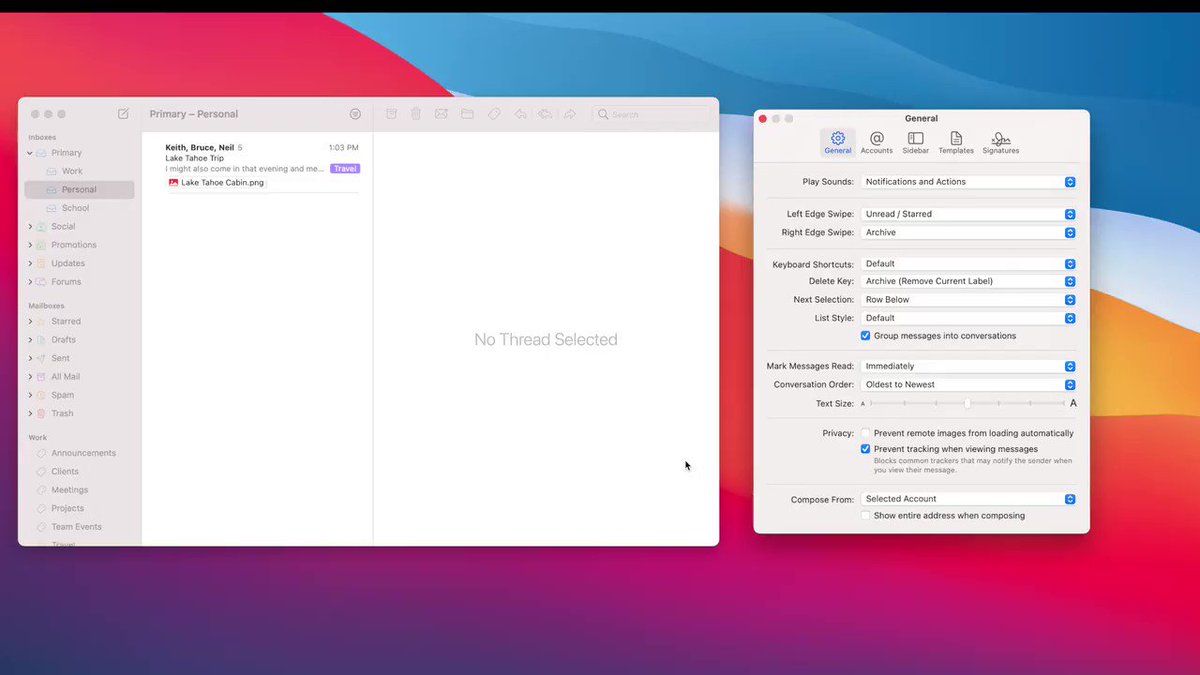The height and width of the screenshot is (675, 1200).
Task: Open the Next Selection dropdown
Action: click(969, 300)
